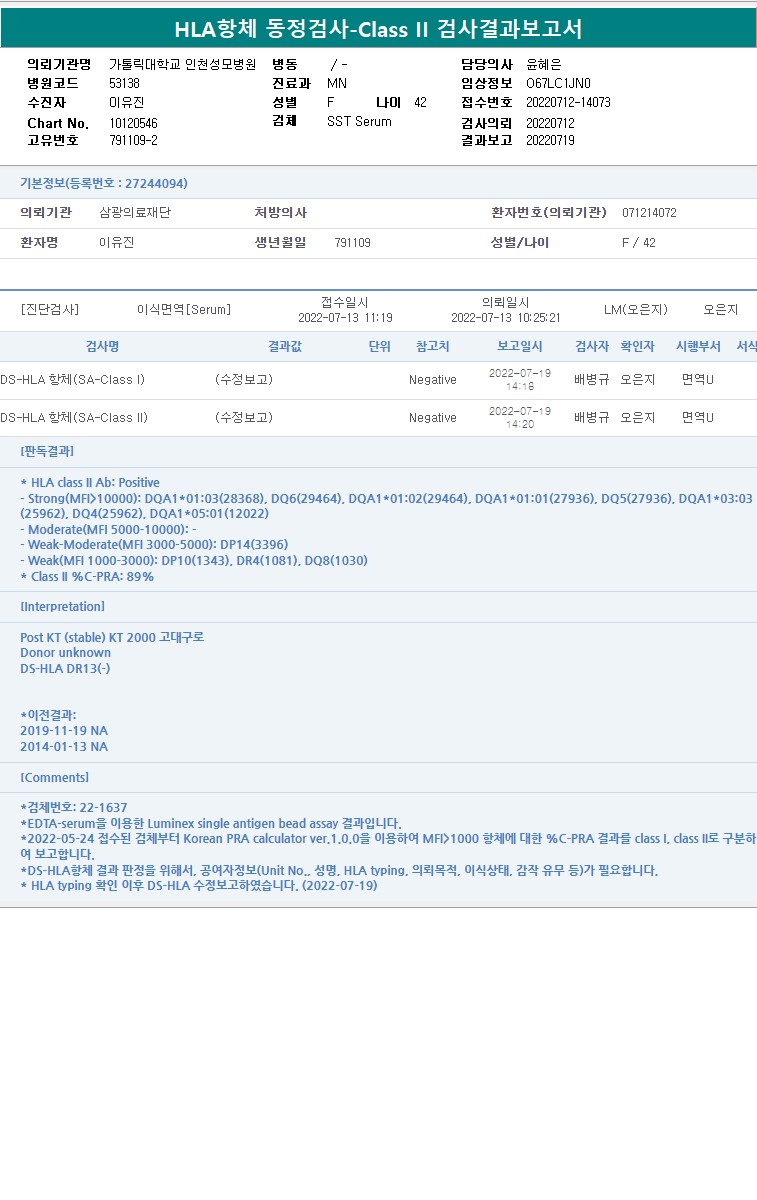Click previous result '2014-01-13 NA'
757x1200 pixels.
pos(64,746)
